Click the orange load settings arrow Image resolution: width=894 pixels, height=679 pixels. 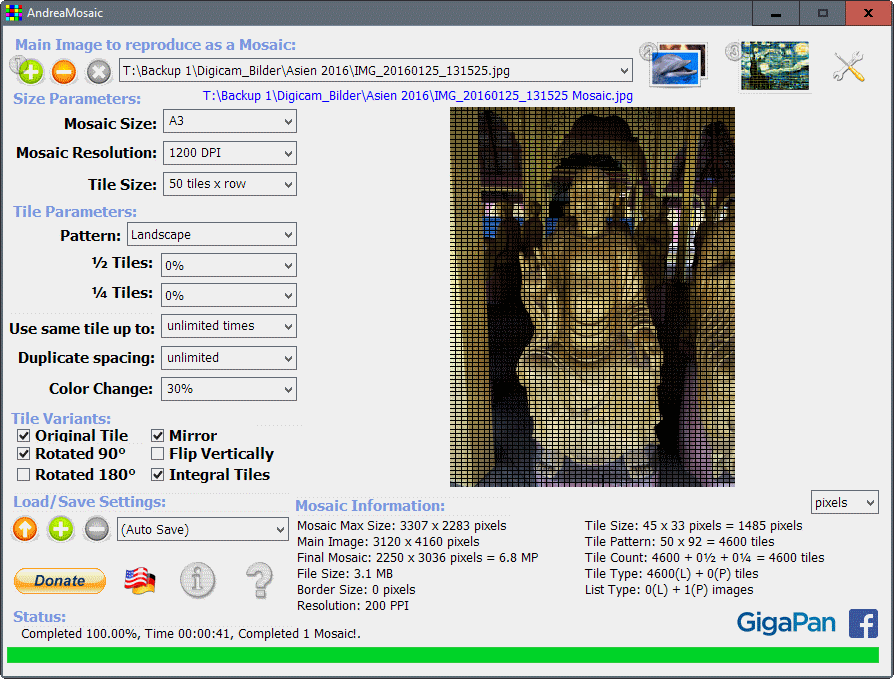tap(26, 529)
